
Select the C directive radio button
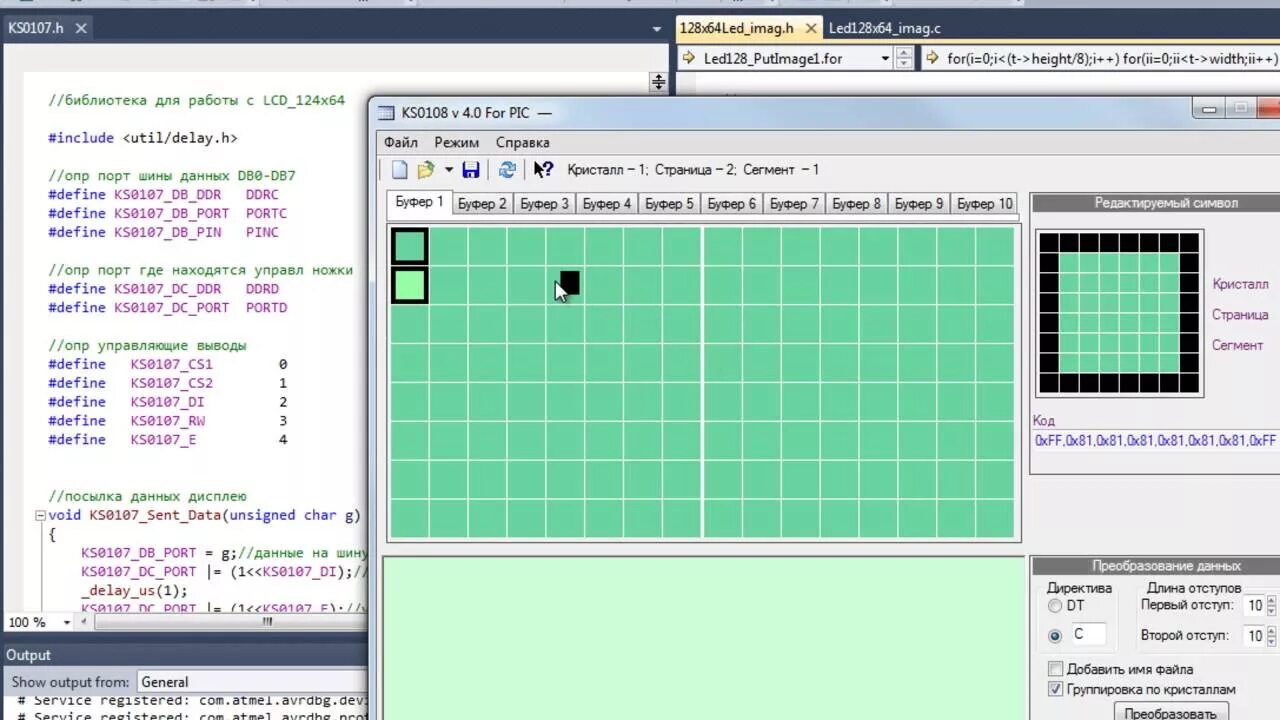coord(1055,635)
